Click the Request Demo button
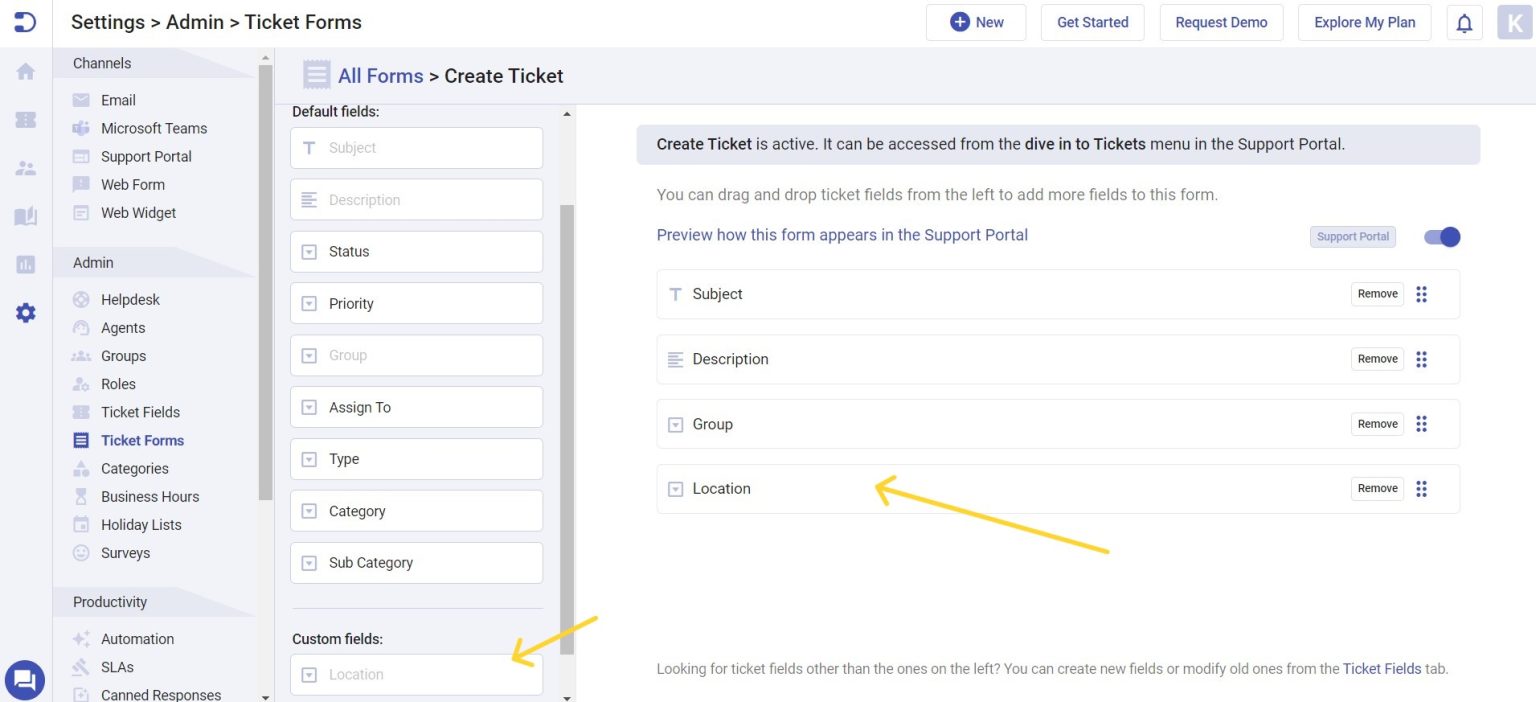Viewport: 1536px width, 702px height. (1221, 22)
